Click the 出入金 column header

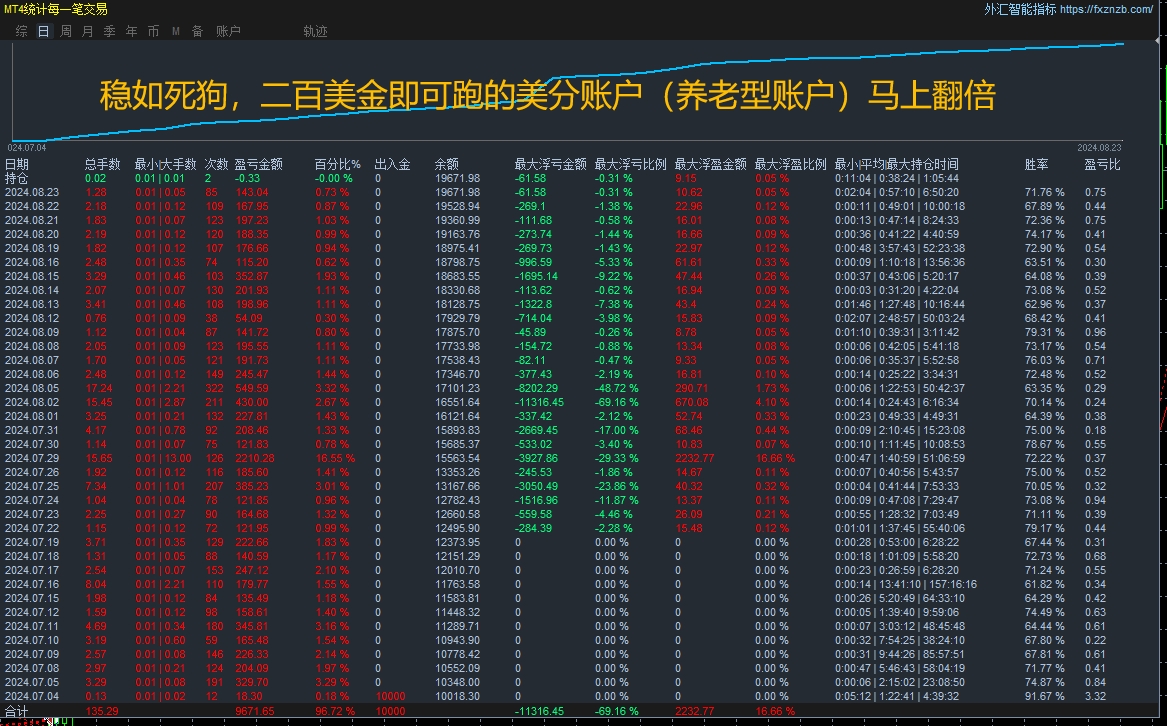[392, 165]
